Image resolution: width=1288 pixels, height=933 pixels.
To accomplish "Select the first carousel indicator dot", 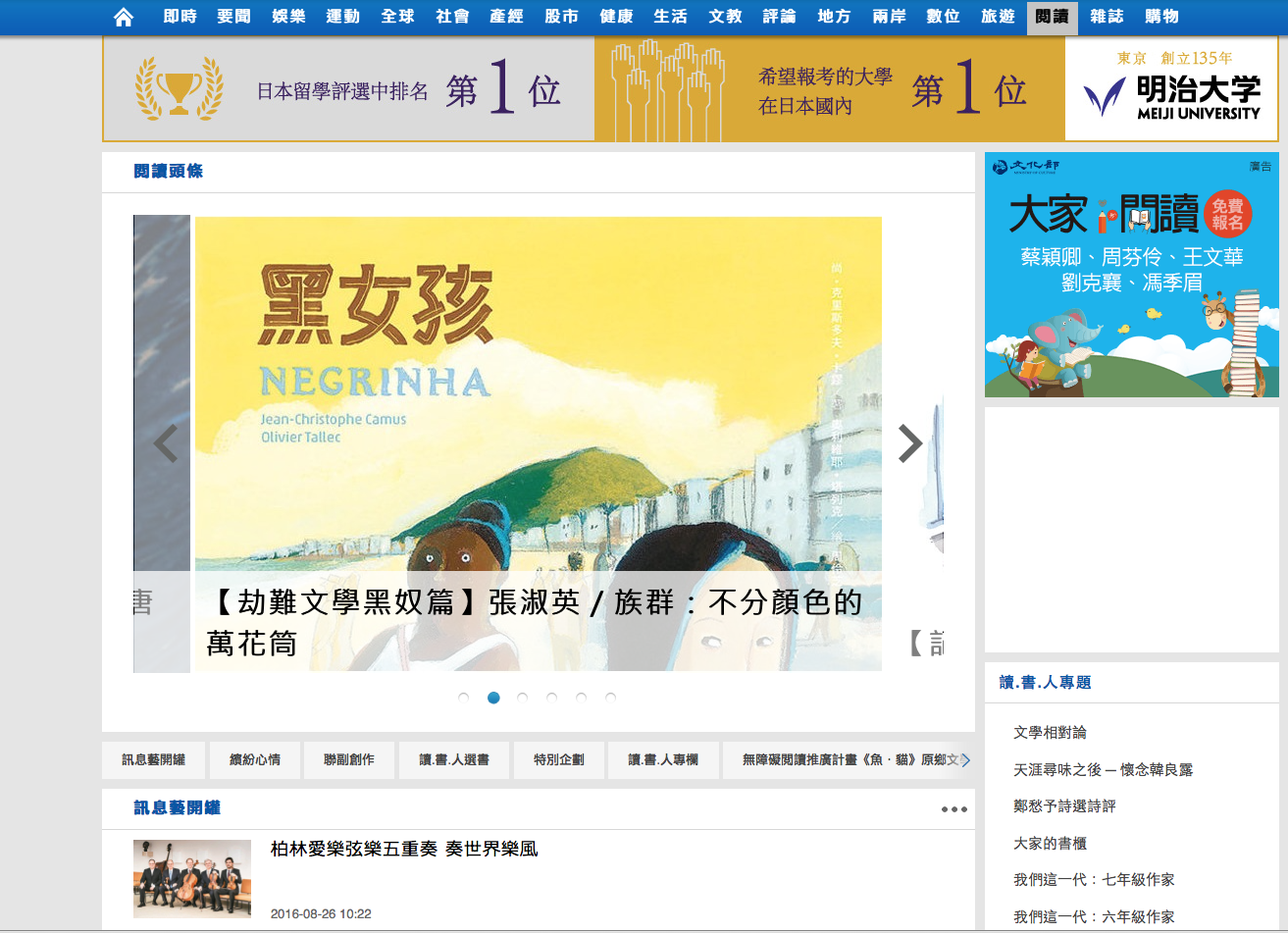I will (x=464, y=698).
